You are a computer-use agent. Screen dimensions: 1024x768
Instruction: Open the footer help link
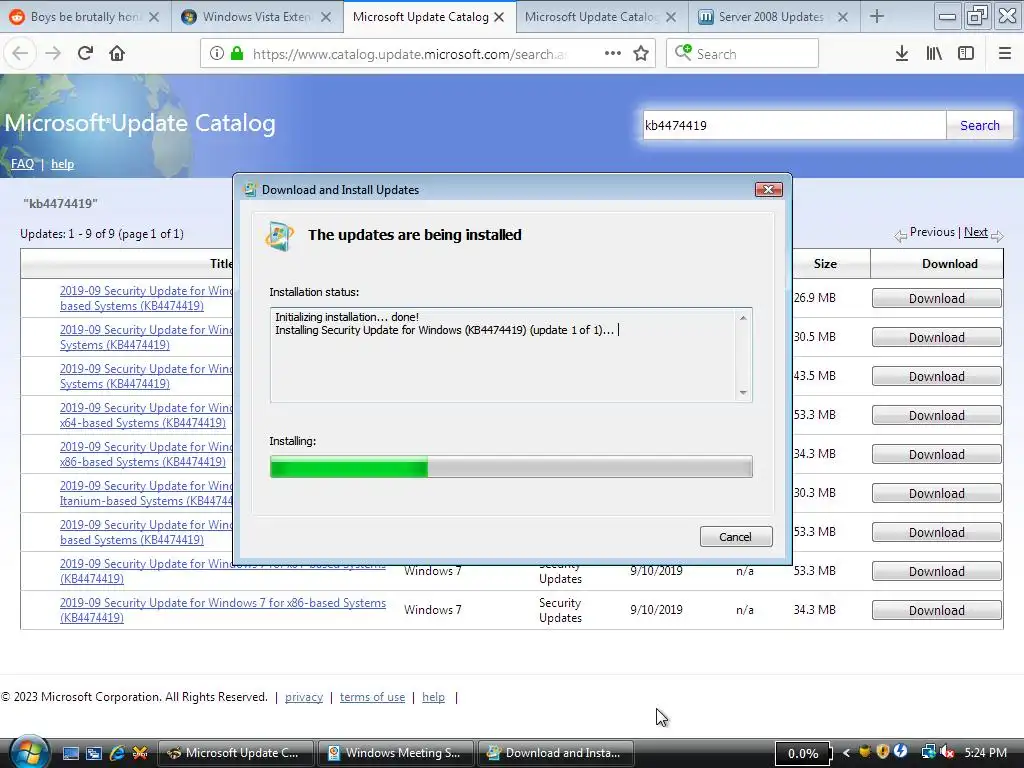point(433,697)
